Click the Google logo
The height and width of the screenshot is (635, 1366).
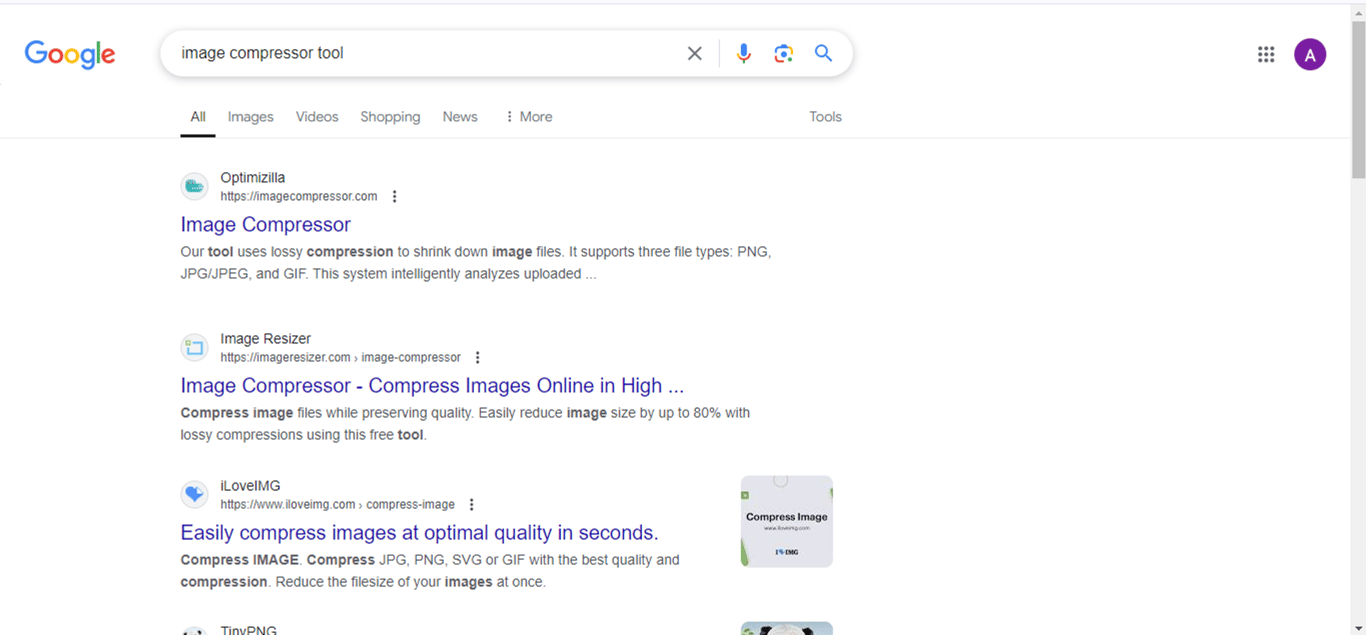coord(70,54)
